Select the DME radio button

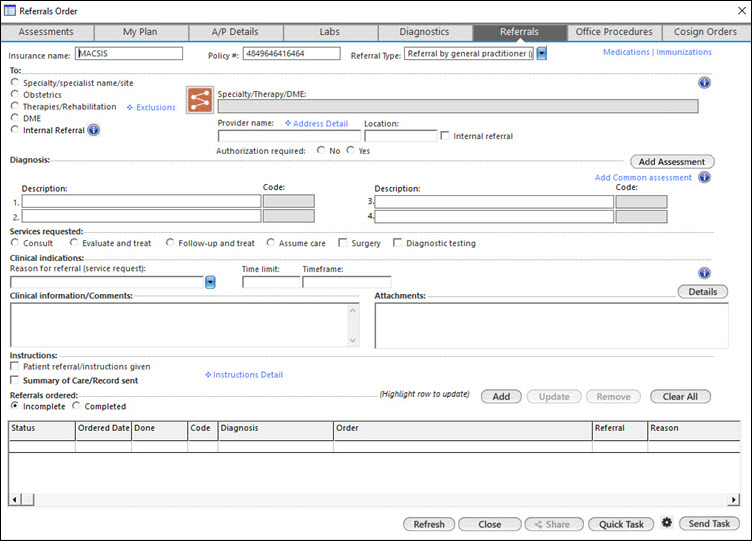click(15, 118)
